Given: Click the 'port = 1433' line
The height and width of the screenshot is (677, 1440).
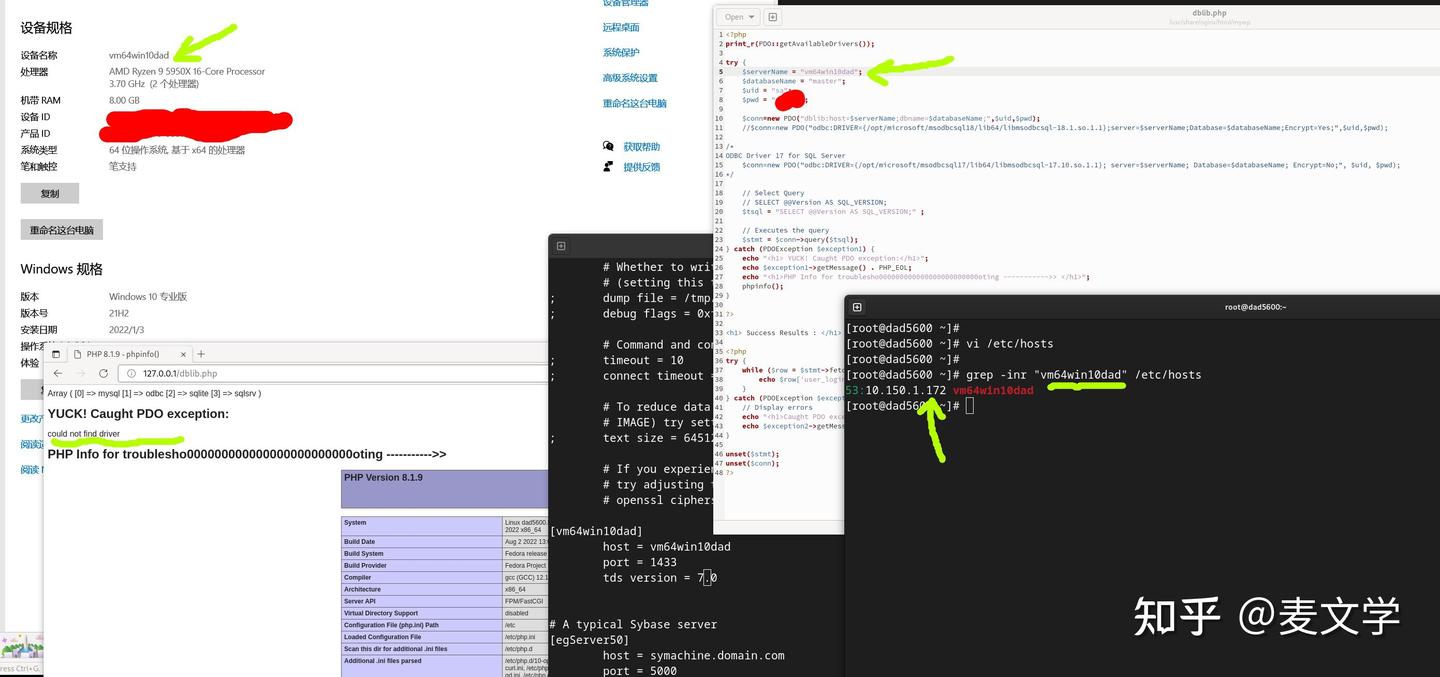Looking at the screenshot, I should click(640, 562).
